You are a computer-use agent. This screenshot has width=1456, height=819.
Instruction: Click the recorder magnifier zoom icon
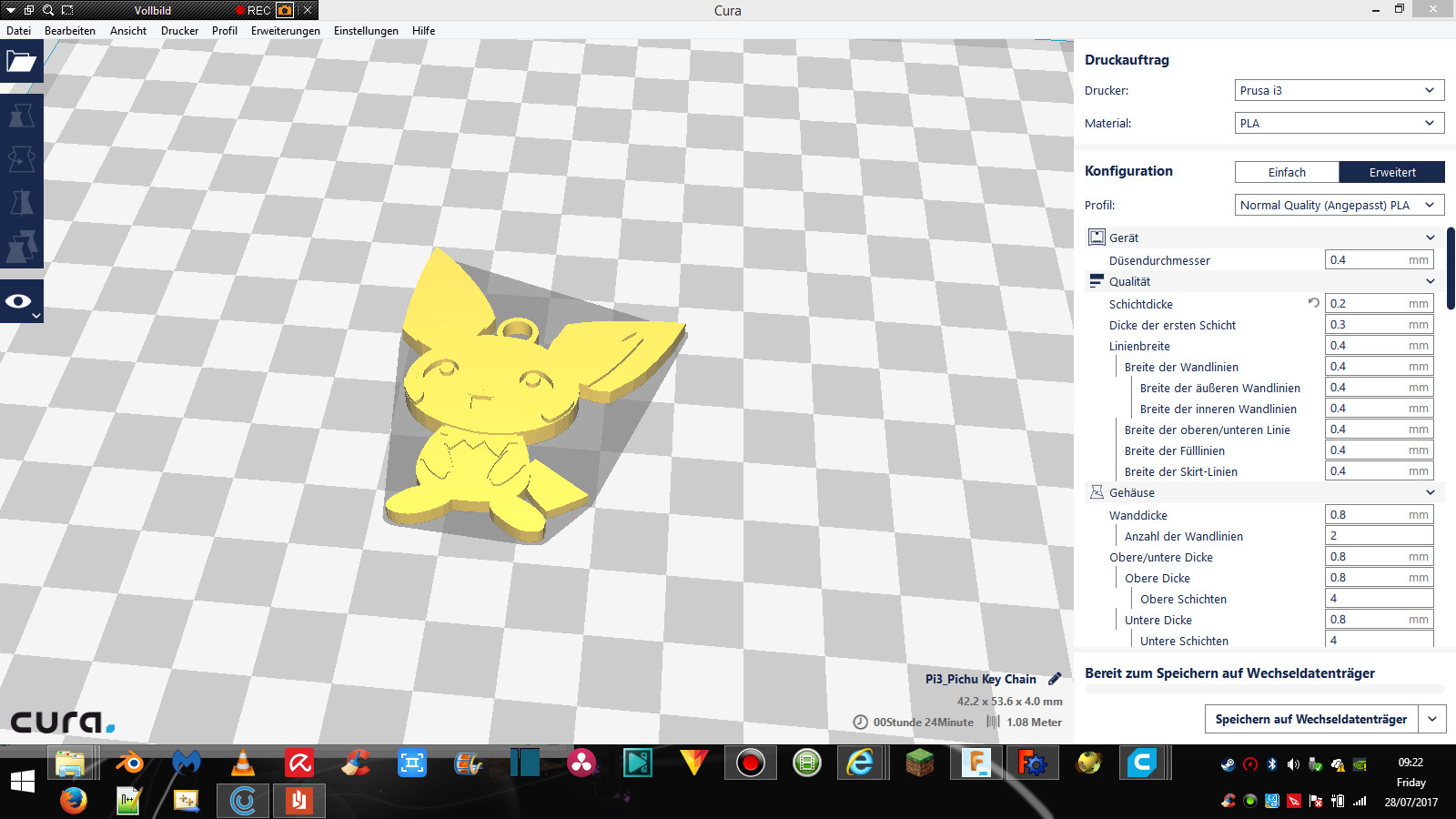47,10
